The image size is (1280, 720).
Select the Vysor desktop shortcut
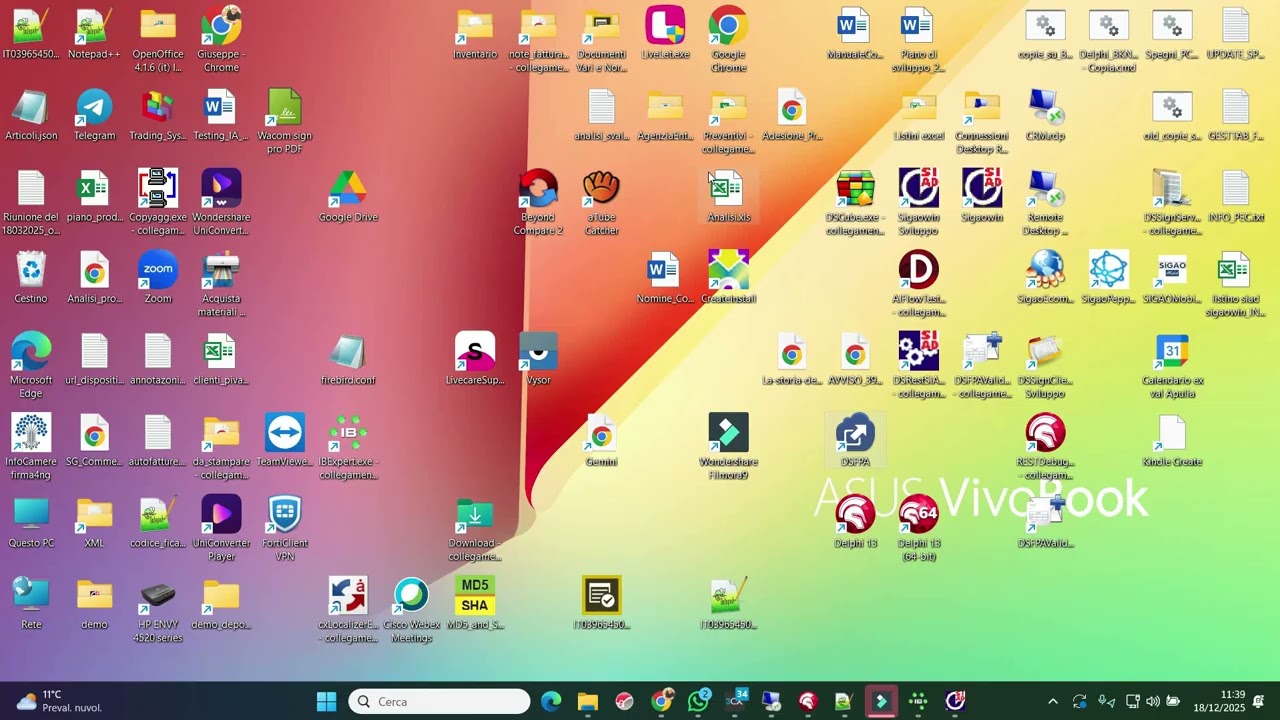(x=538, y=359)
